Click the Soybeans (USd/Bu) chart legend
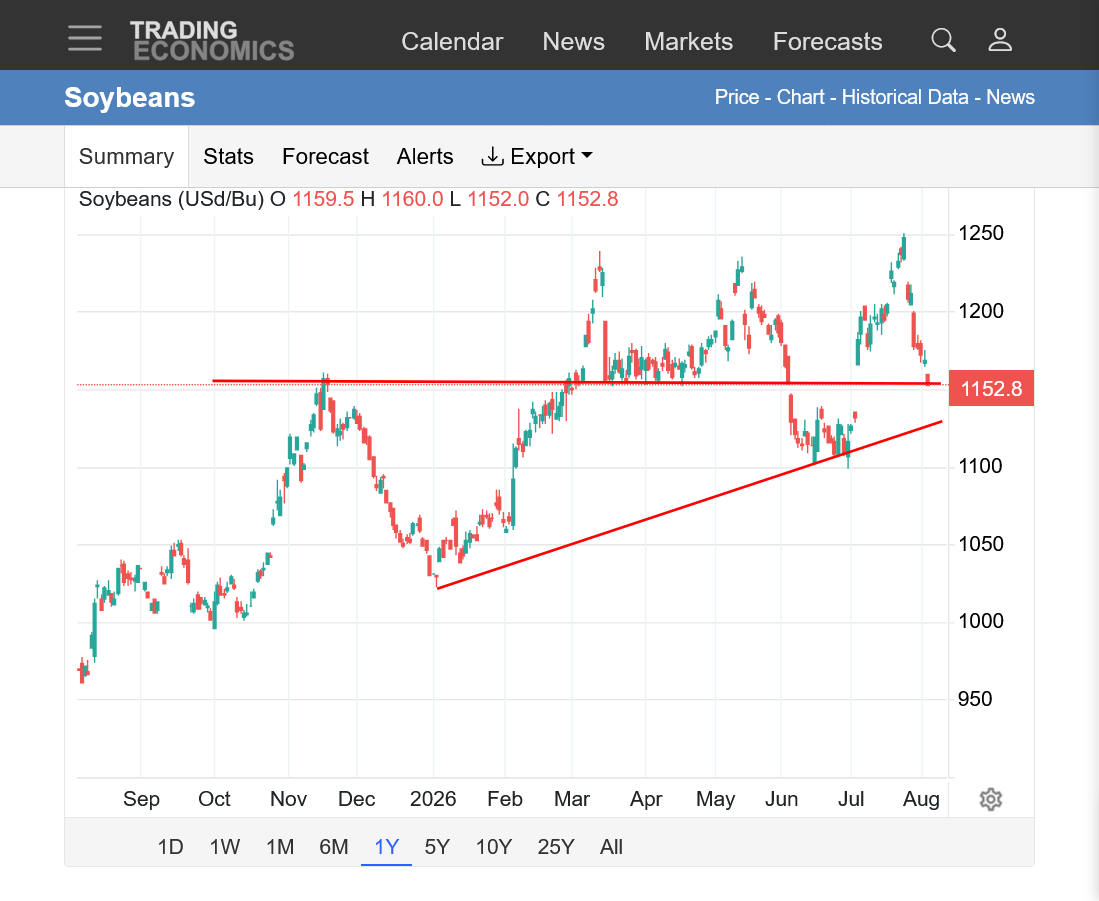This screenshot has height=901, width=1099. [x=171, y=199]
